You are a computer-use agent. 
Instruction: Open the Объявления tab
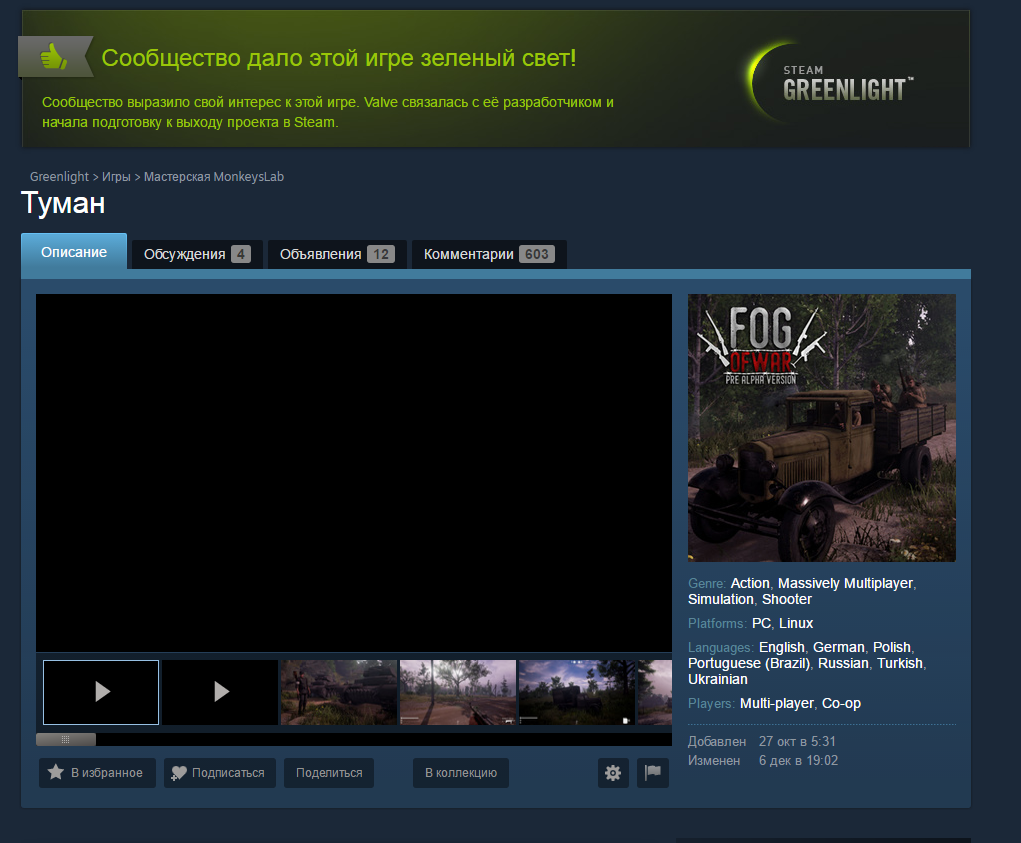click(x=337, y=255)
